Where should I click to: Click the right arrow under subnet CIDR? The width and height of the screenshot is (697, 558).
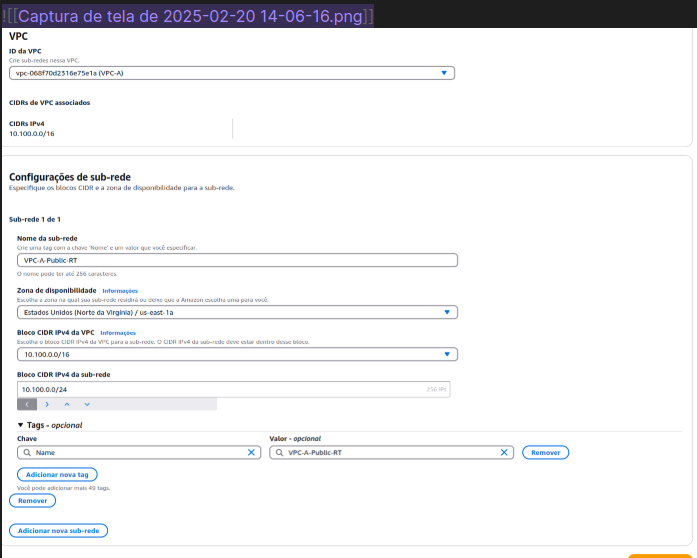click(x=47, y=404)
